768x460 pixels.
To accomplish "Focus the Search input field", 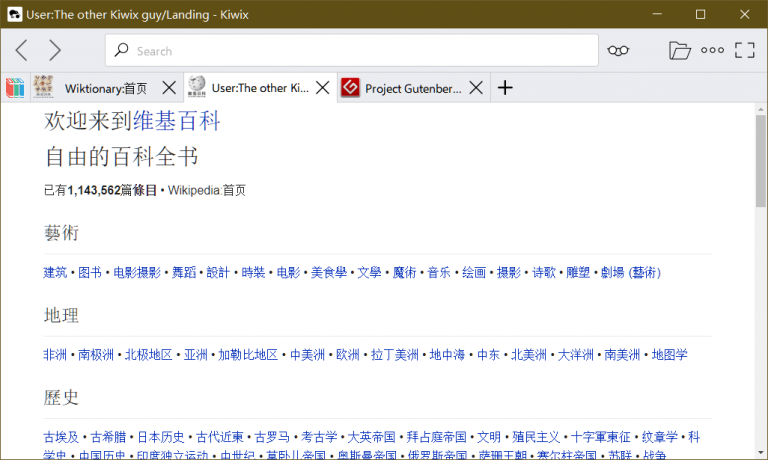I will 352,50.
